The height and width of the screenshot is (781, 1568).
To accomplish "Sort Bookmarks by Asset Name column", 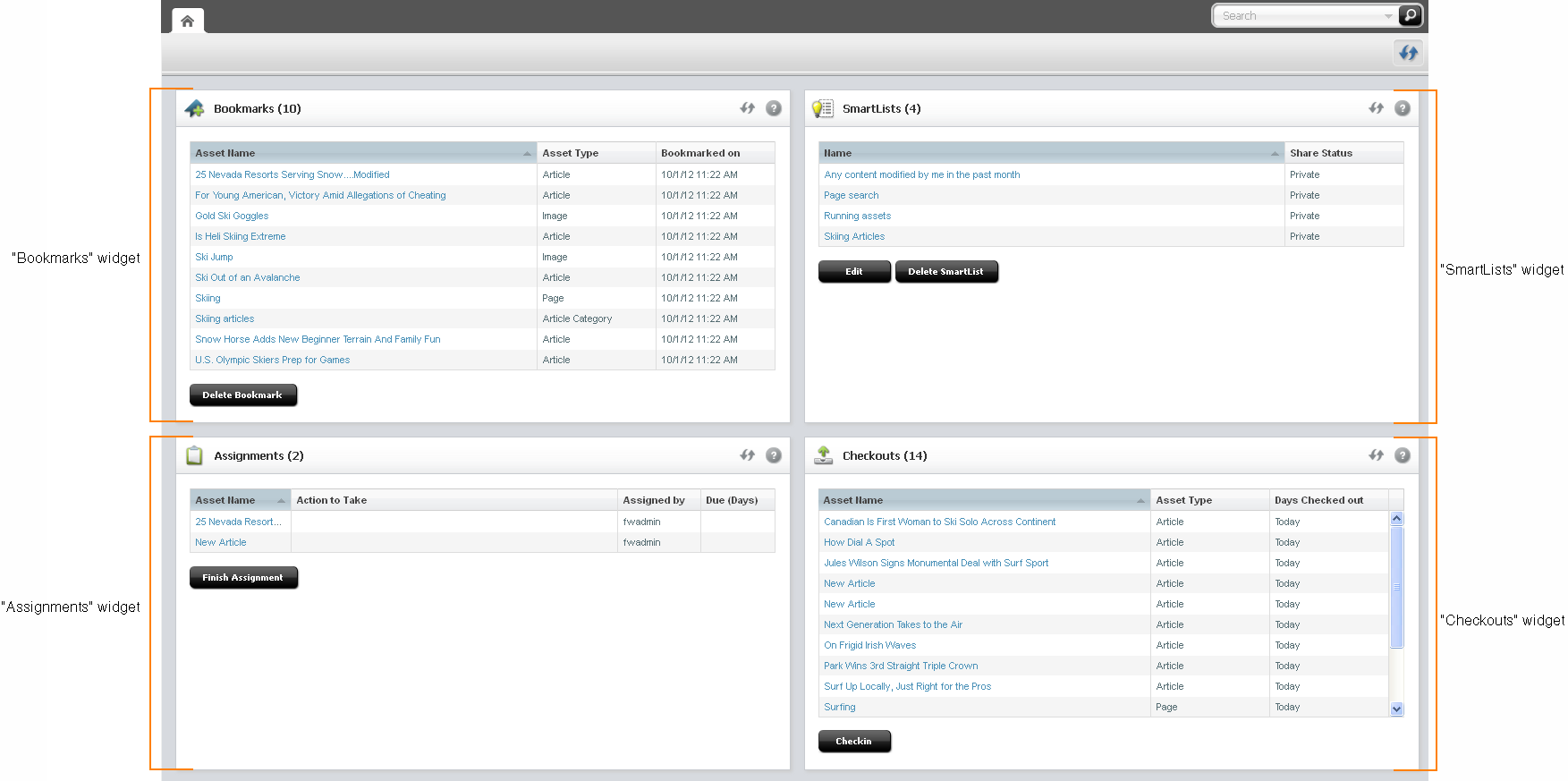I will [363, 153].
